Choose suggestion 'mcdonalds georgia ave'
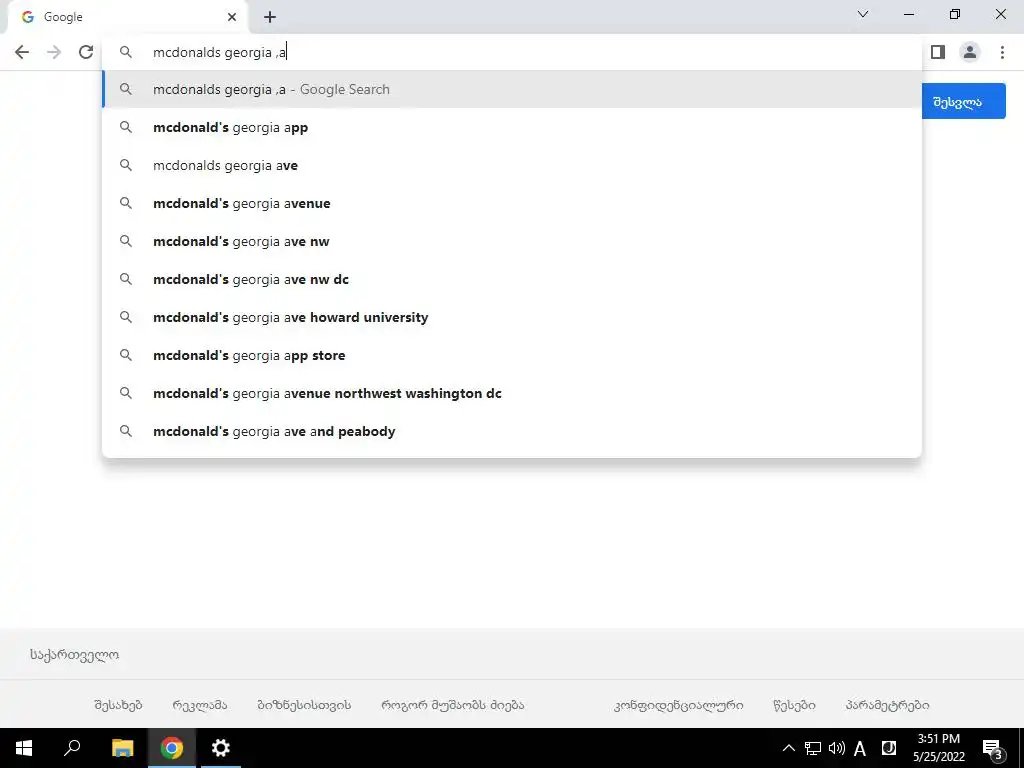Viewport: 1024px width, 768px height. 512,165
